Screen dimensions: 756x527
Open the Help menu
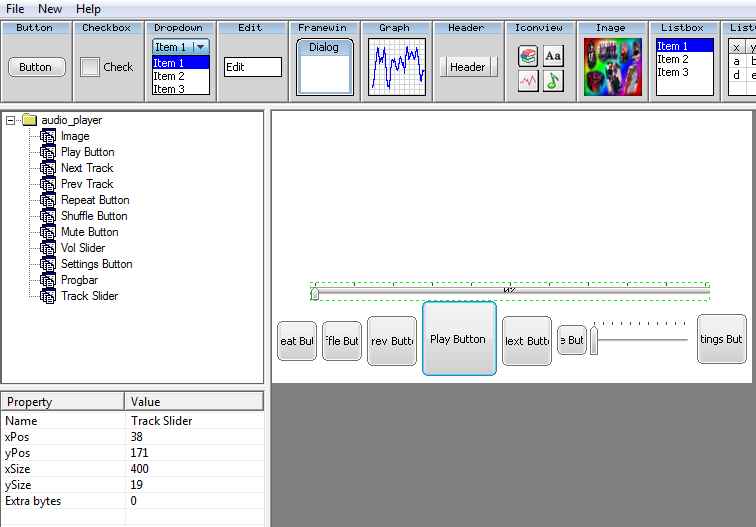[88, 9]
